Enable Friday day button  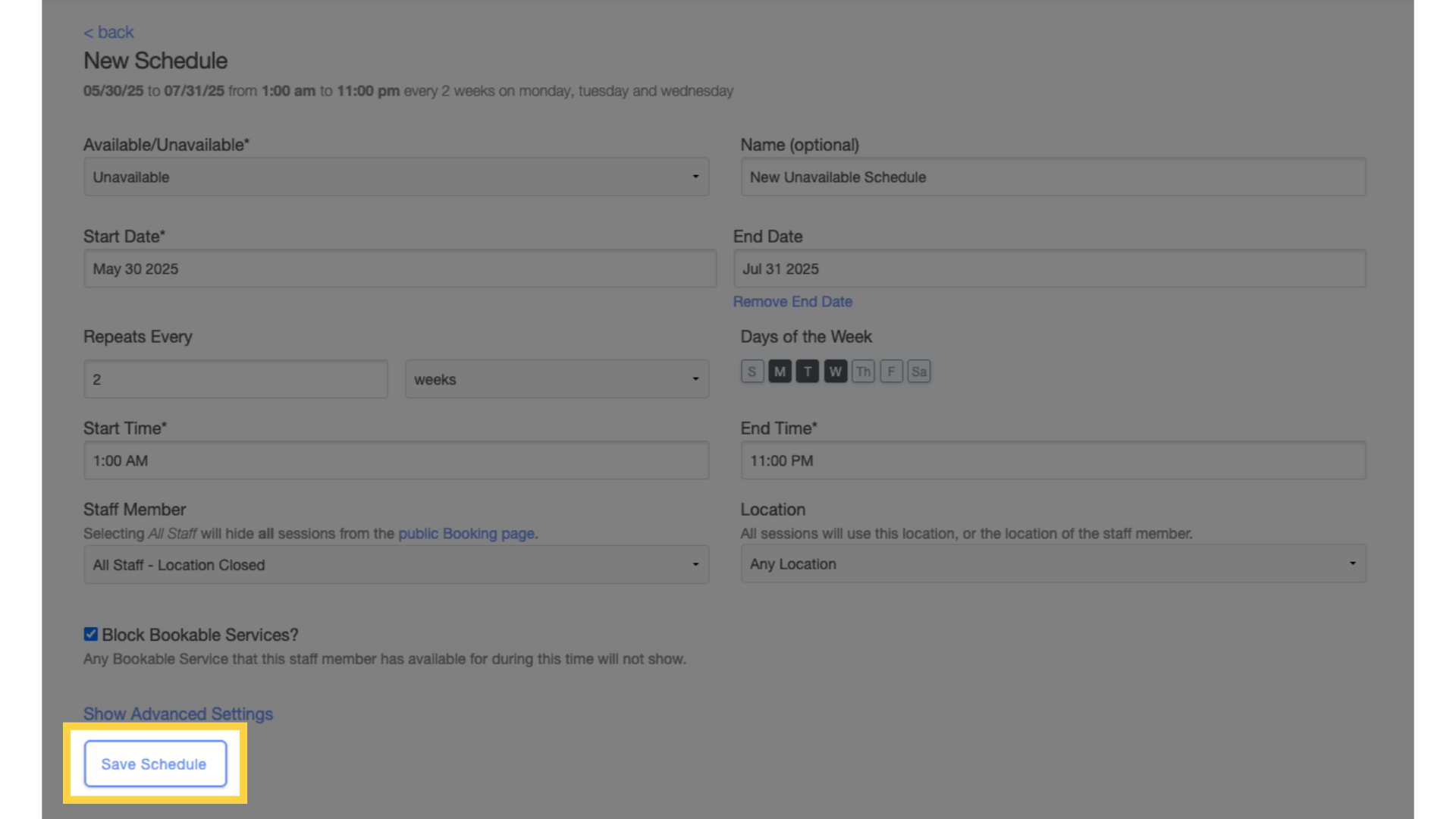click(x=891, y=372)
